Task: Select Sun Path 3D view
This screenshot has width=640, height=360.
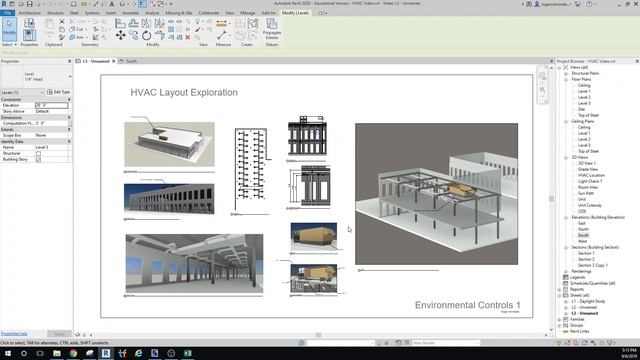Action: (x=586, y=193)
